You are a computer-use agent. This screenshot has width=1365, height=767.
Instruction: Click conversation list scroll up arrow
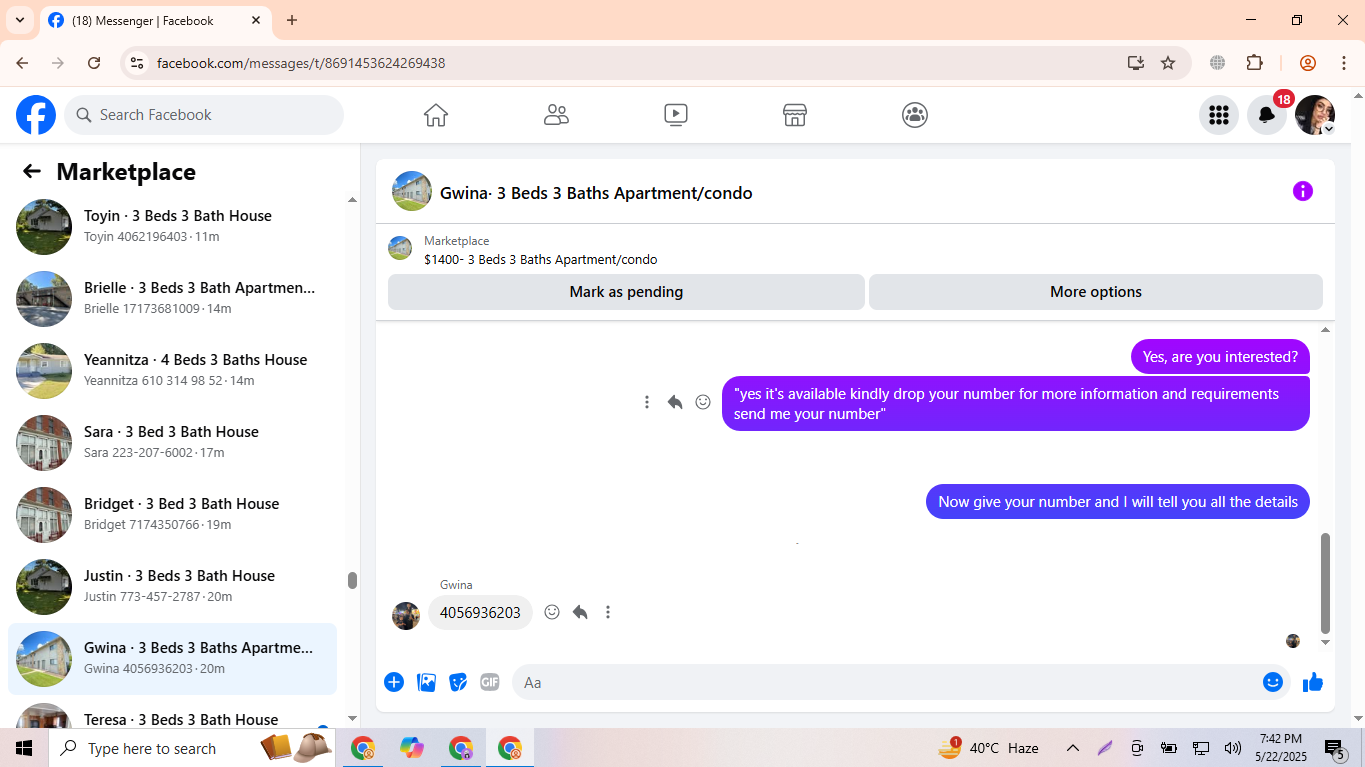tap(352, 200)
